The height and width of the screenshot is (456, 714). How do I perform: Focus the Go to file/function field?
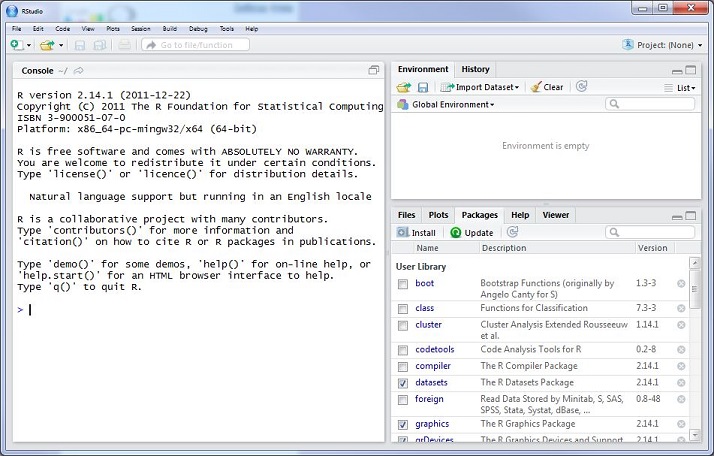click(195, 45)
